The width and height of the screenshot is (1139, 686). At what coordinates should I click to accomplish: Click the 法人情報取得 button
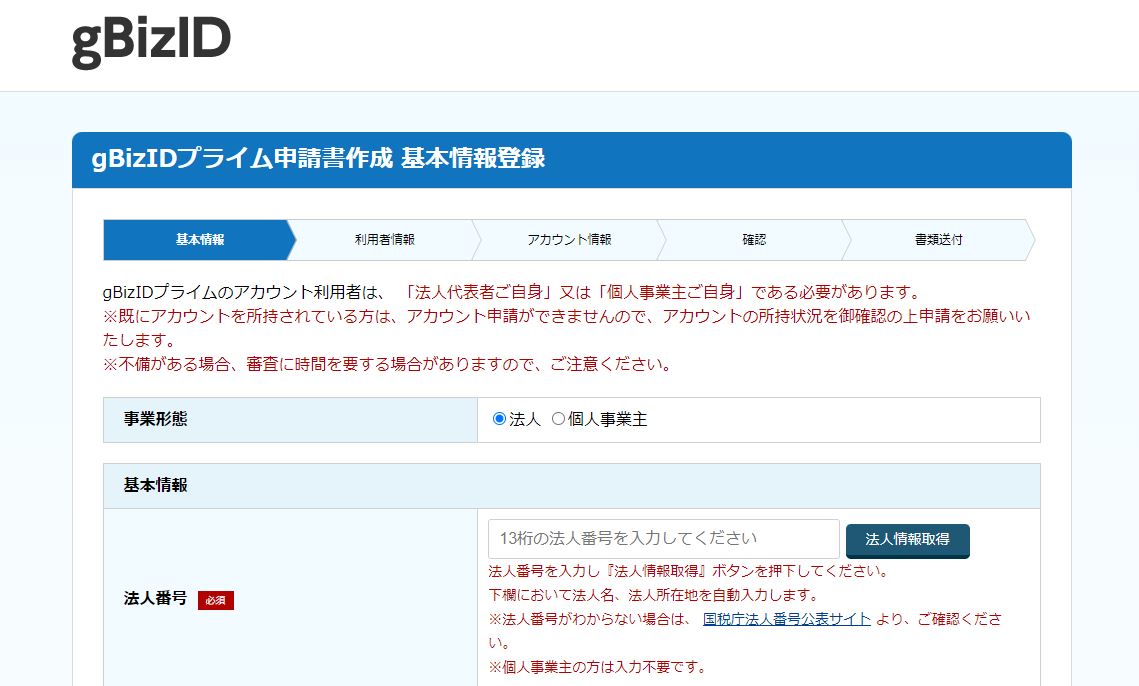(907, 540)
